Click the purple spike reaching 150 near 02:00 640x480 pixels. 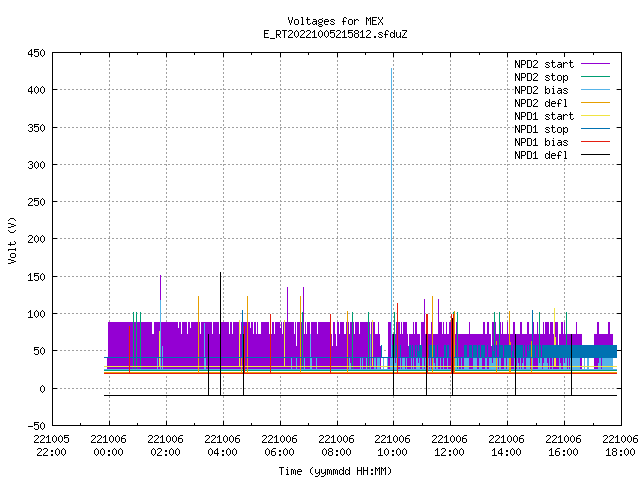(160, 288)
